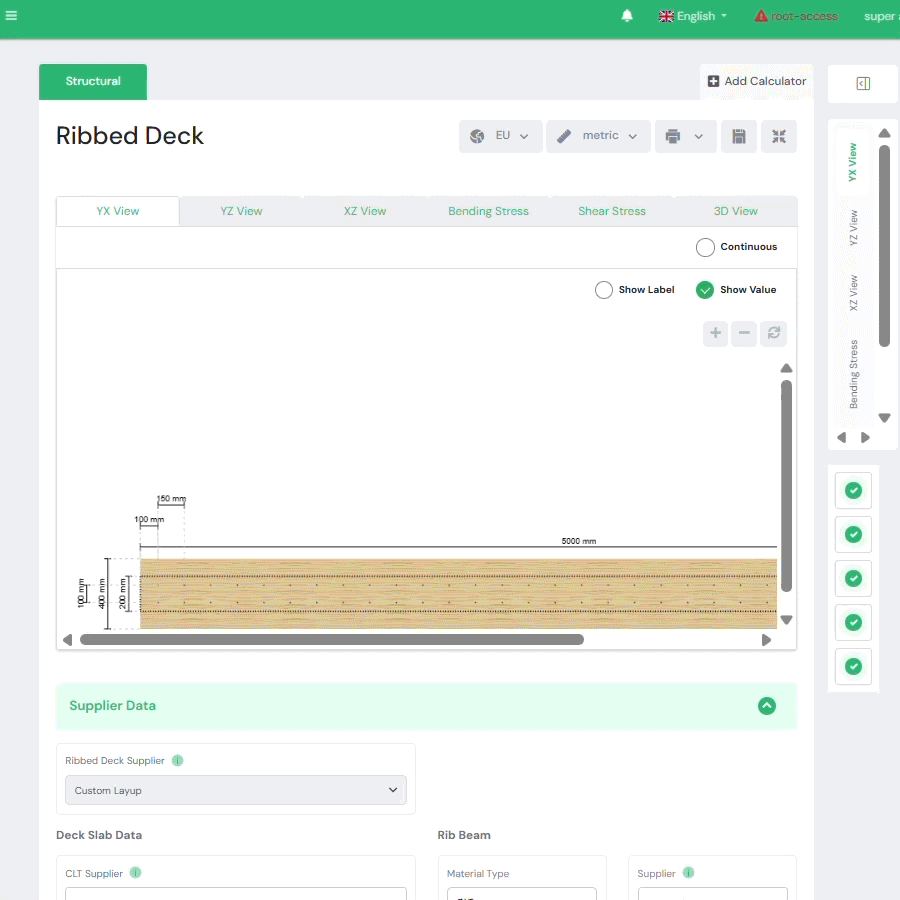The height and width of the screenshot is (900, 900).
Task: Disable the Show Value option
Action: [705, 290]
